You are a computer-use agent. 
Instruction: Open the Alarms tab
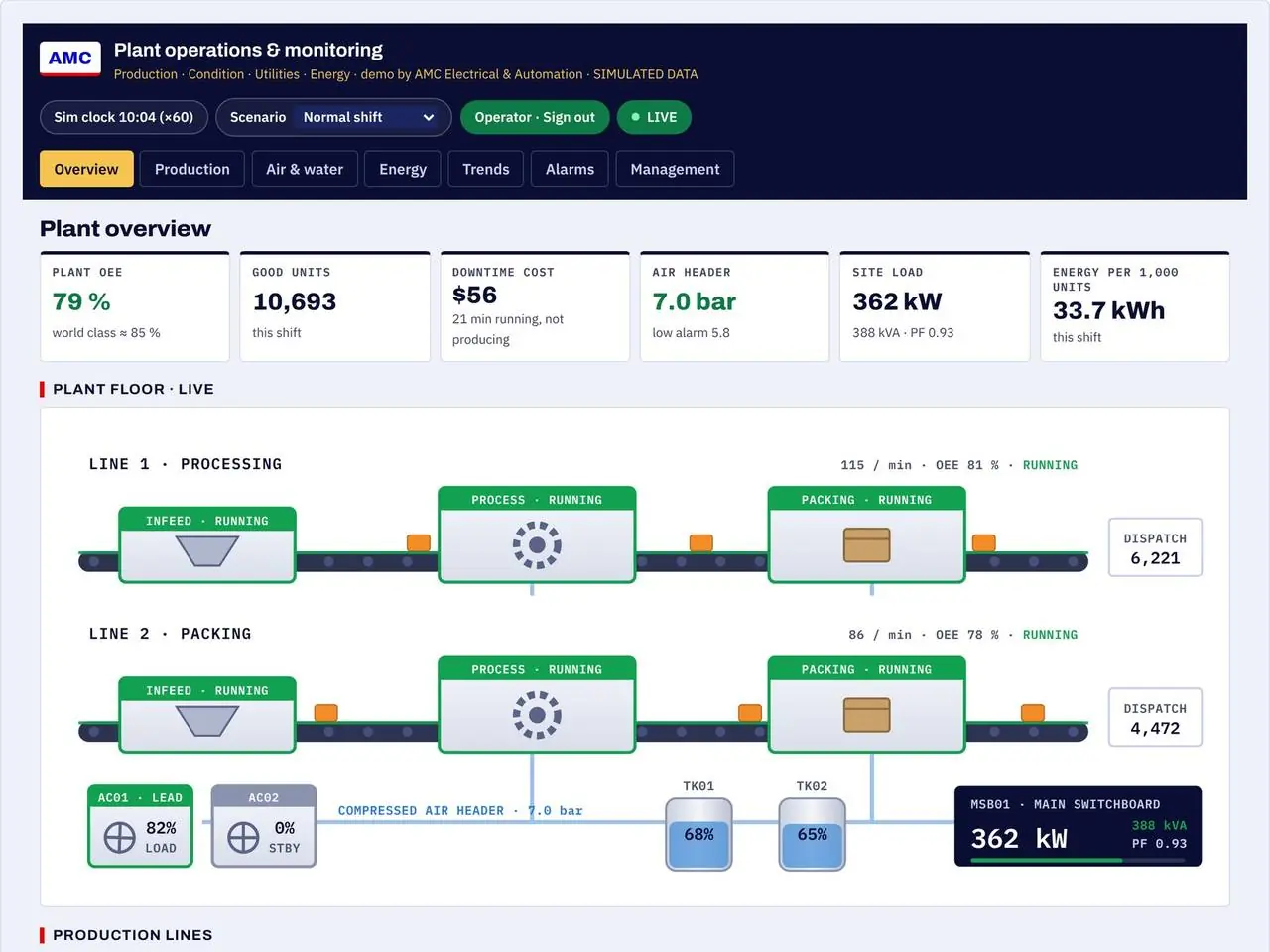570,169
